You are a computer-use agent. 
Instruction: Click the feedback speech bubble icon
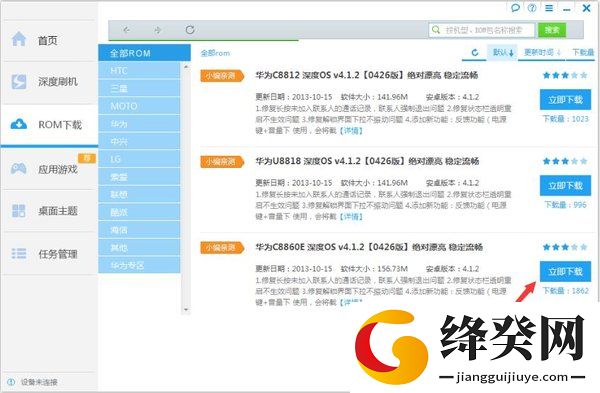(x=515, y=8)
